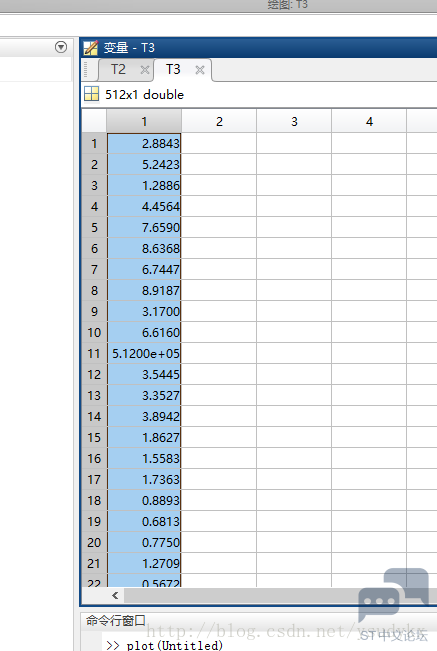Click cell with value 6.7447
The height and width of the screenshot is (651, 437).
[144, 269]
